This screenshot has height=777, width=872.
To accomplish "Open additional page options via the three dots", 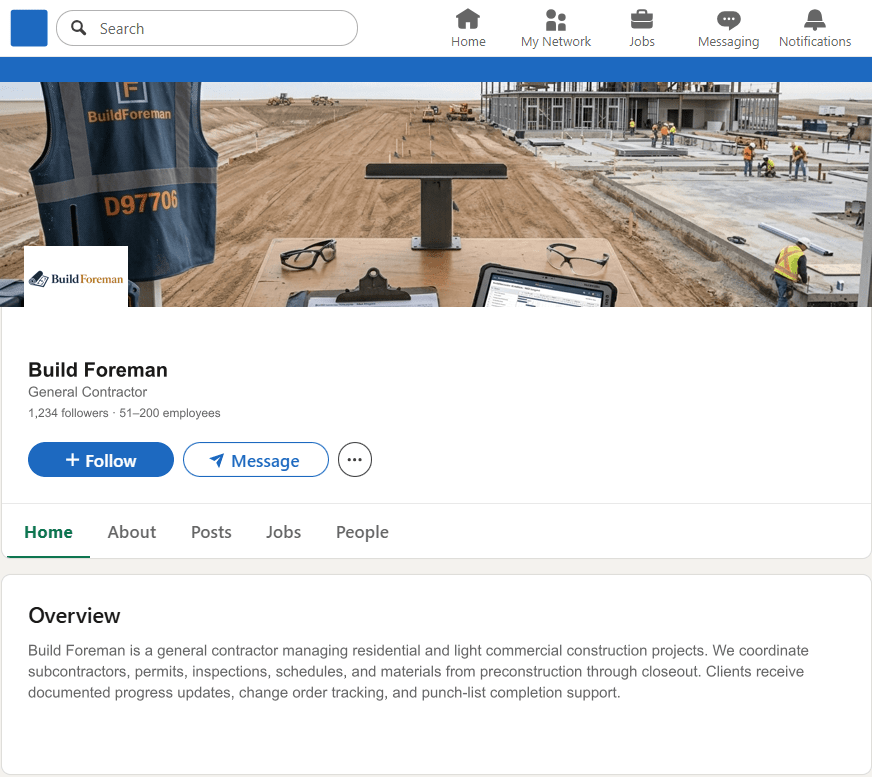I will 354,459.
